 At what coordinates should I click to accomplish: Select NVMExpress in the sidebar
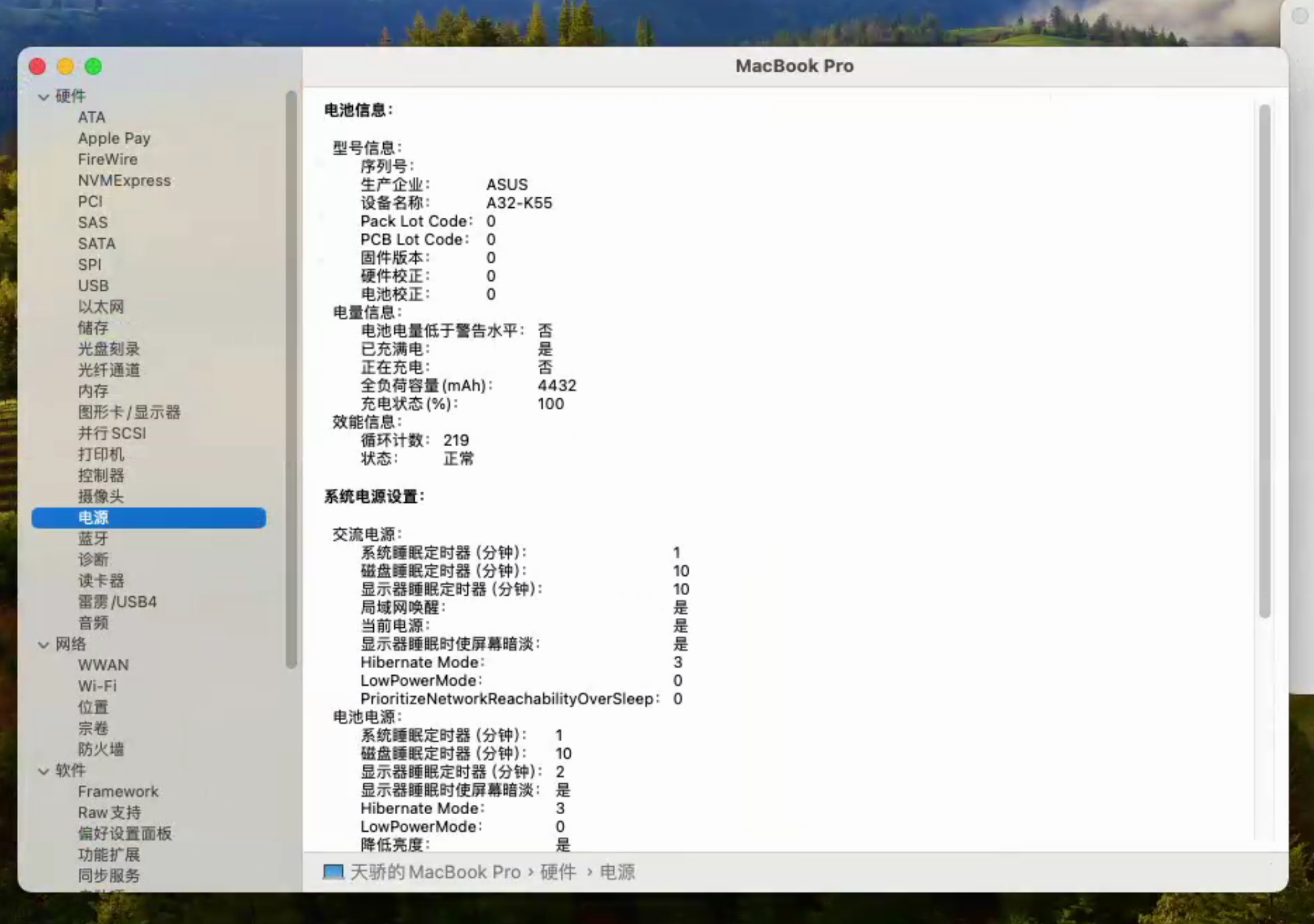[124, 180]
